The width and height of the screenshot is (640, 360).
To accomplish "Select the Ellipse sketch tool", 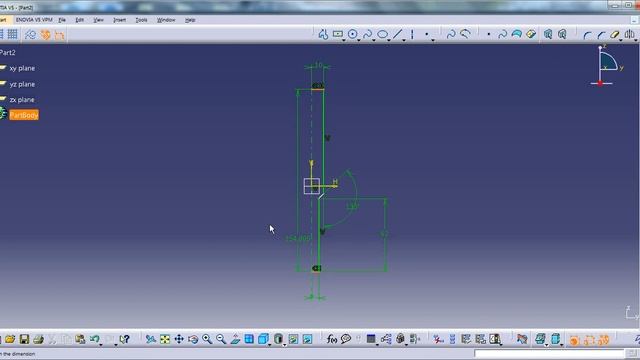I will (x=382, y=35).
